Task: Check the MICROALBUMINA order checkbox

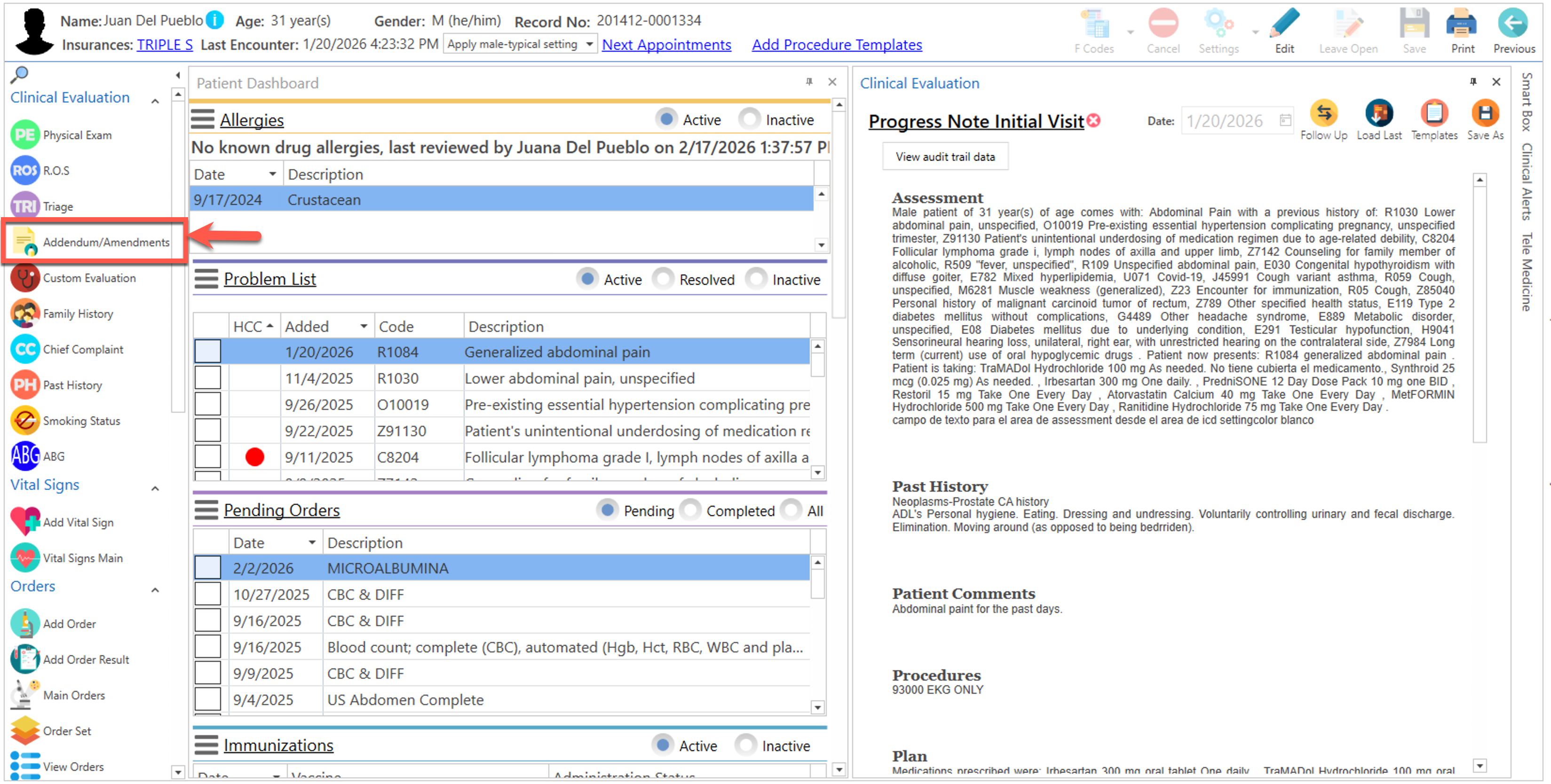Action: coord(208,568)
